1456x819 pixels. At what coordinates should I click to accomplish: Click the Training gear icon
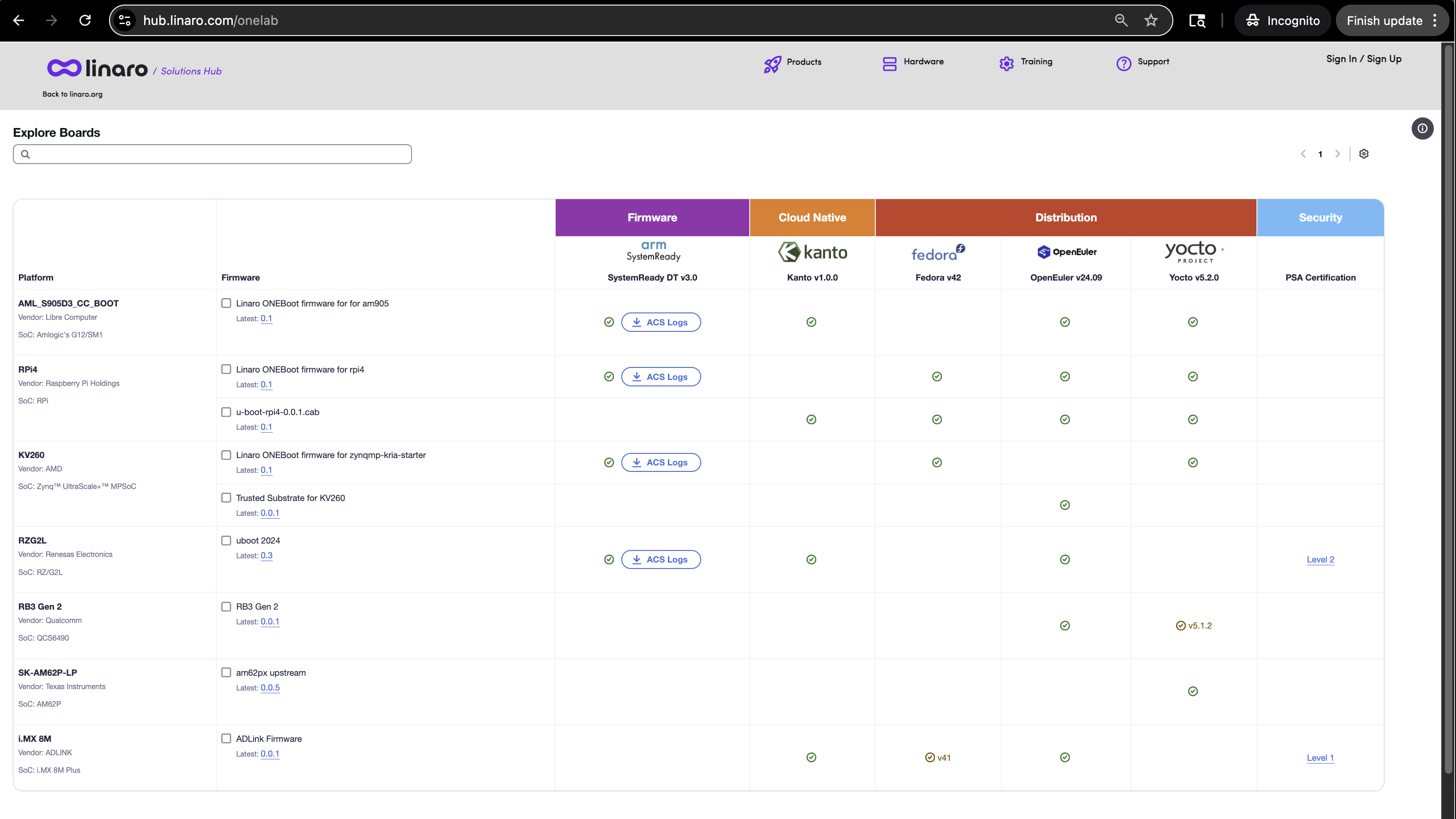[x=1006, y=64]
